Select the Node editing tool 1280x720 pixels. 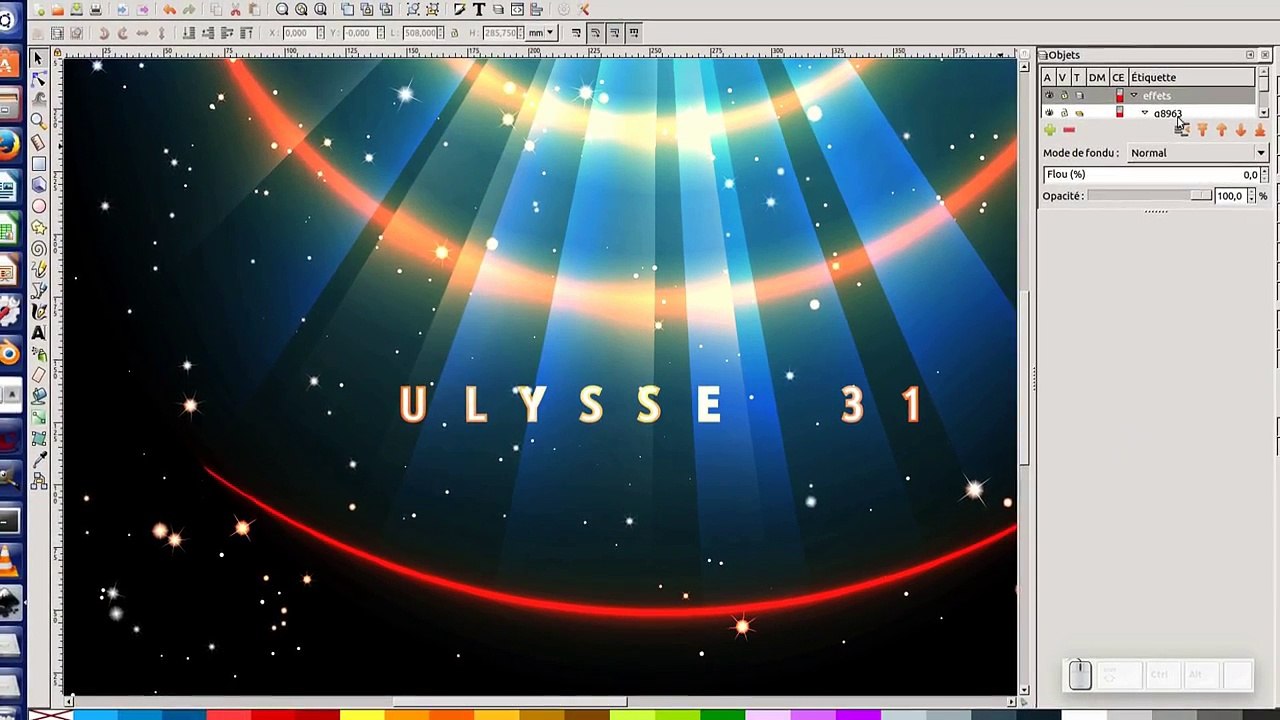tap(39, 78)
